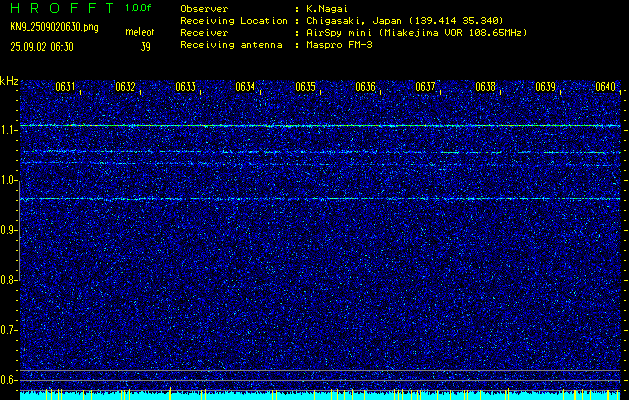Screen dimensions: 629x400
Task: Click the HROFFT program title
Action: (62, 8)
